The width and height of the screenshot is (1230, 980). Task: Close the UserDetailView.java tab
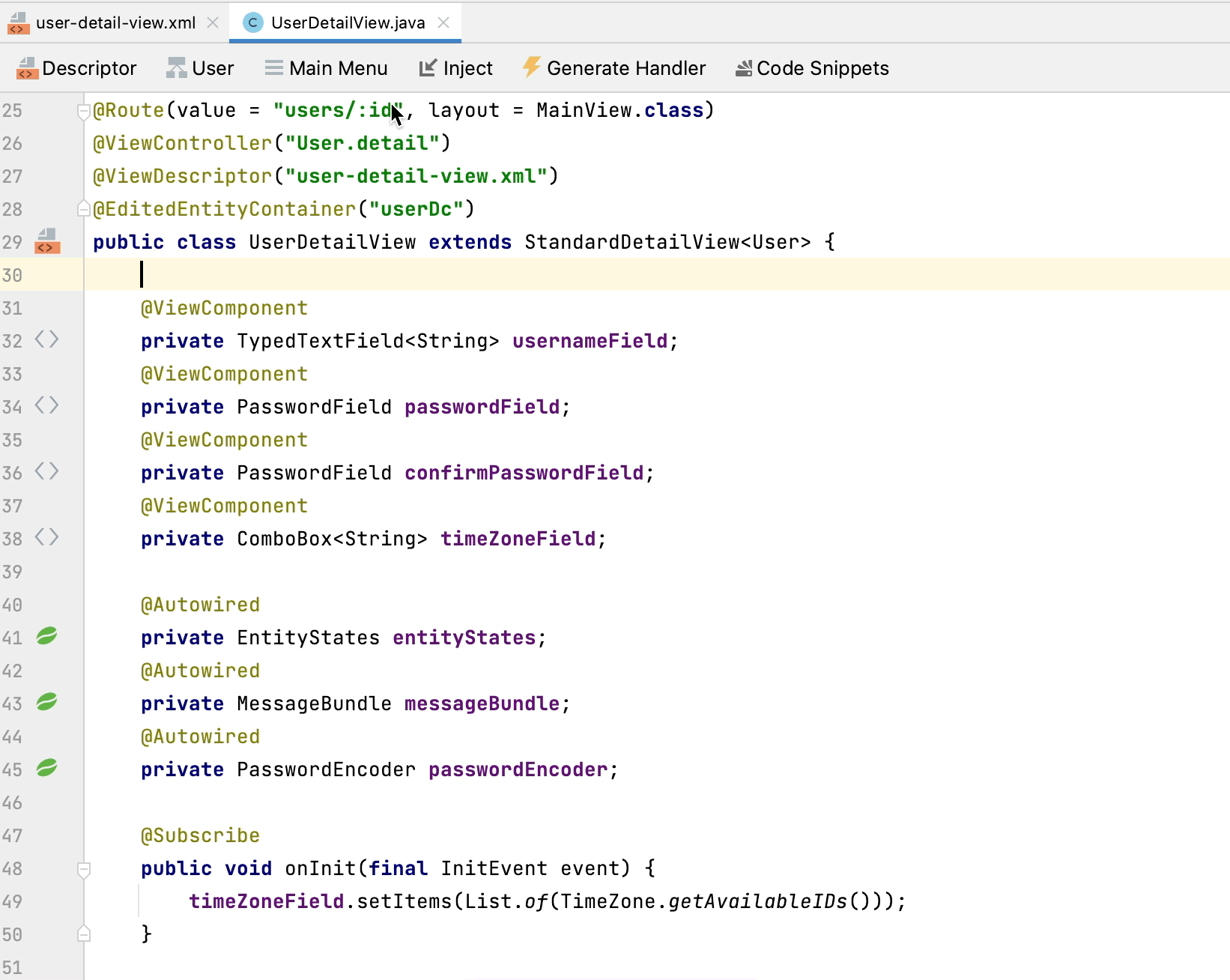pos(443,22)
